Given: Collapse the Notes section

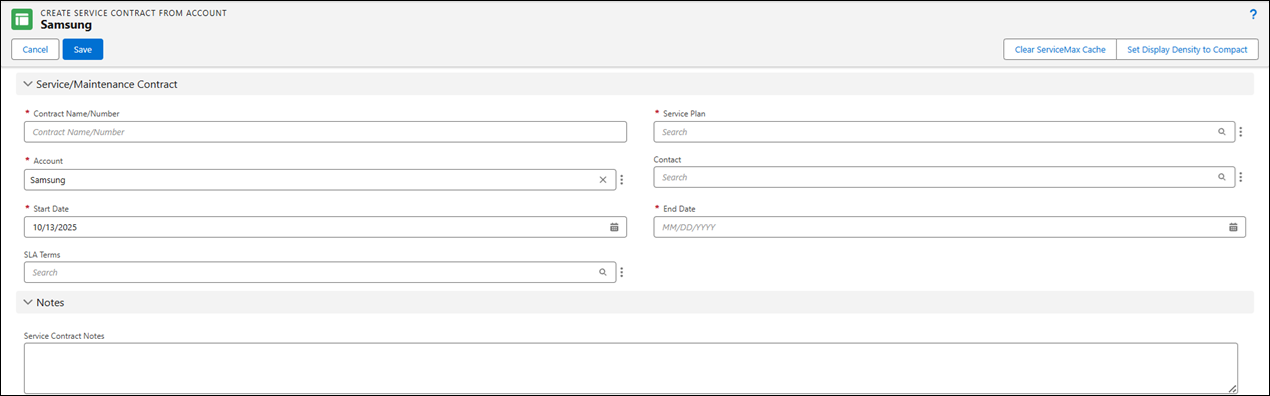Looking at the screenshot, I should point(28,302).
